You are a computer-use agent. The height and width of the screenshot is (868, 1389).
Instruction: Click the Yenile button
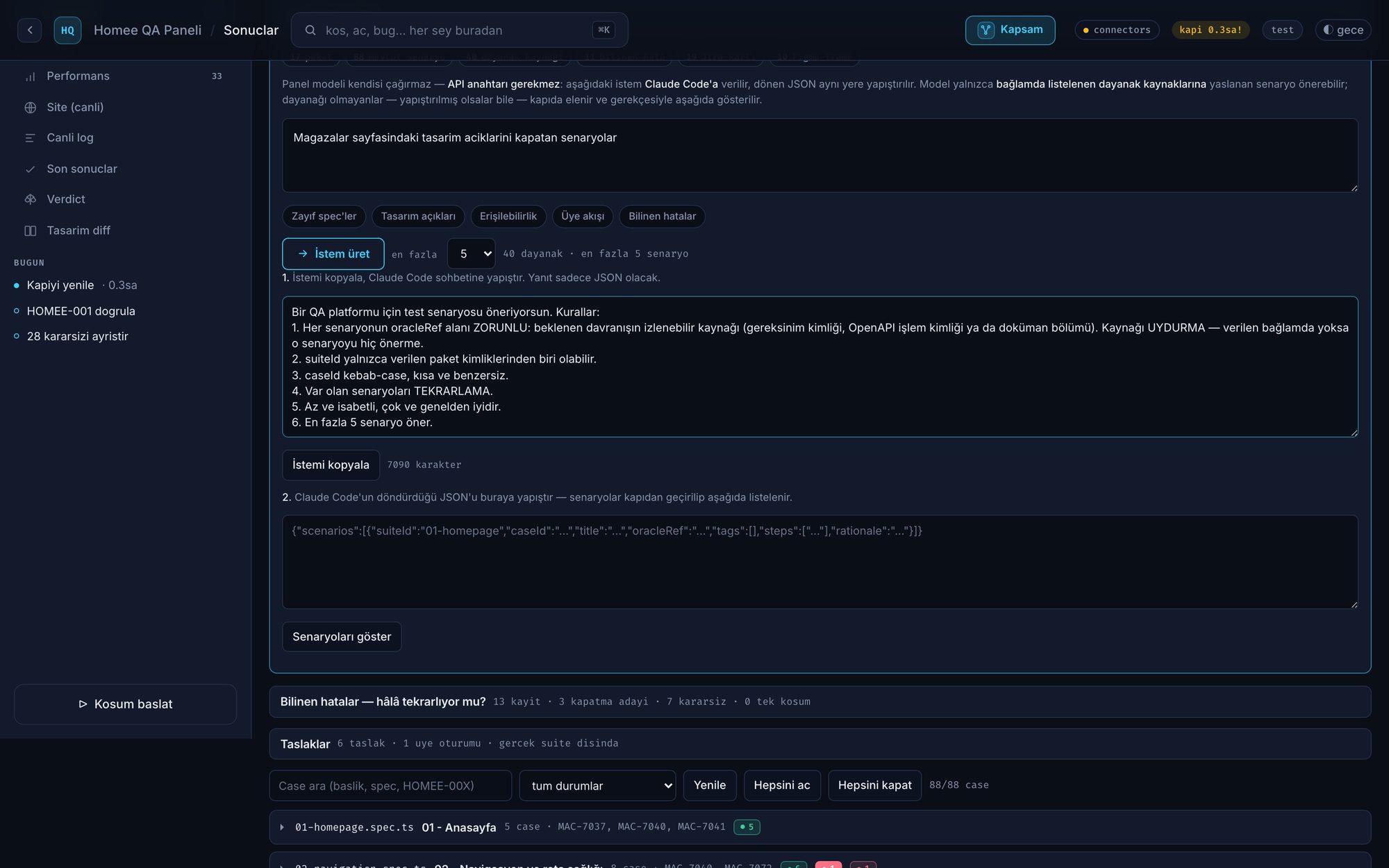click(710, 785)
